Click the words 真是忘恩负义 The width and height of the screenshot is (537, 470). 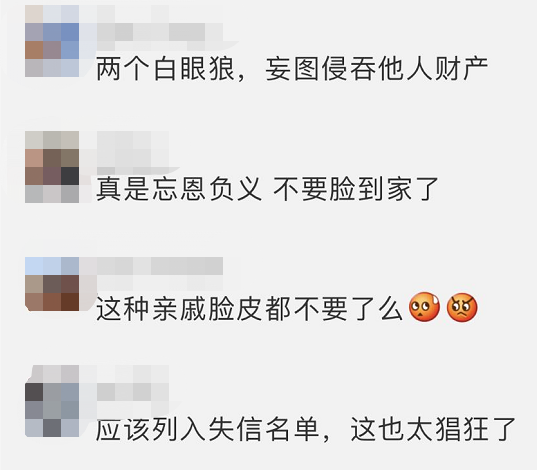point(179,189)
